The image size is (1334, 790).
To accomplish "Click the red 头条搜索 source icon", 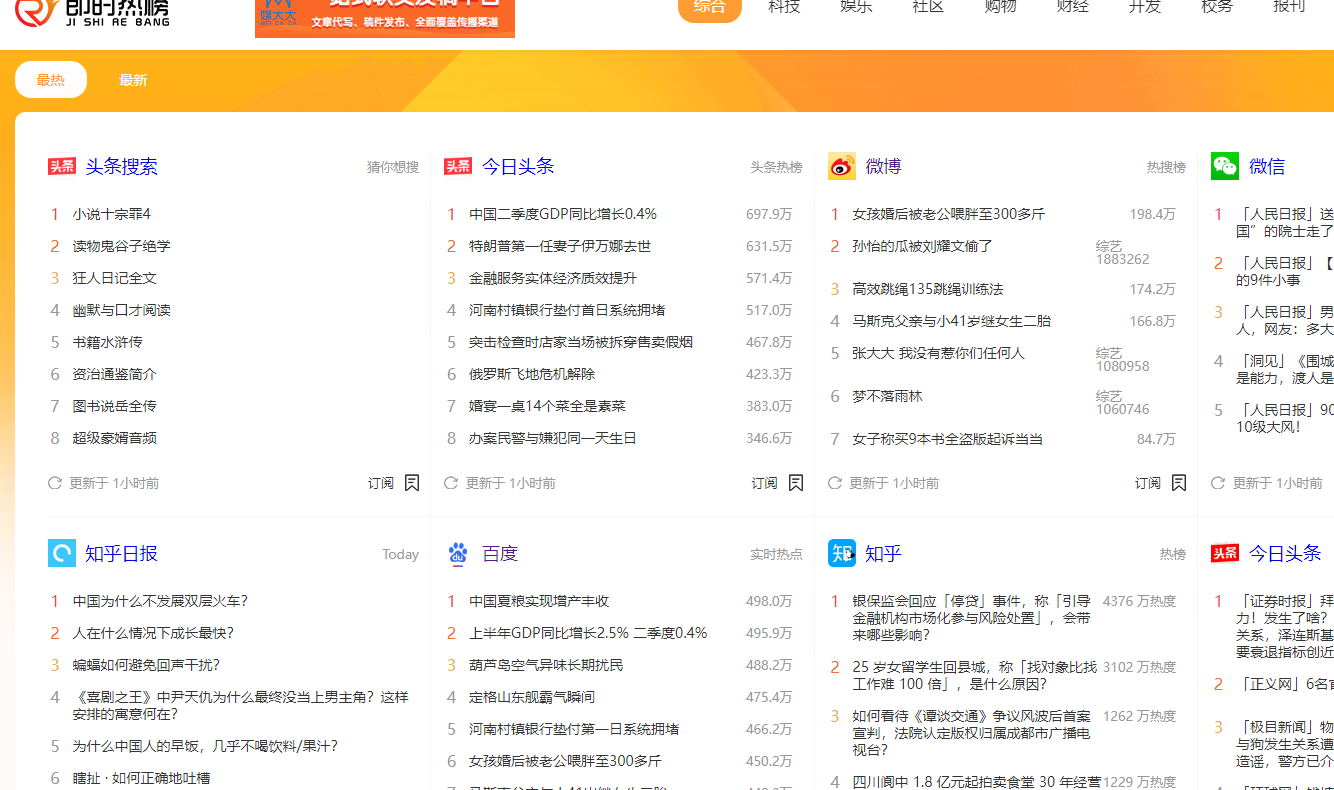I will 62,166.
